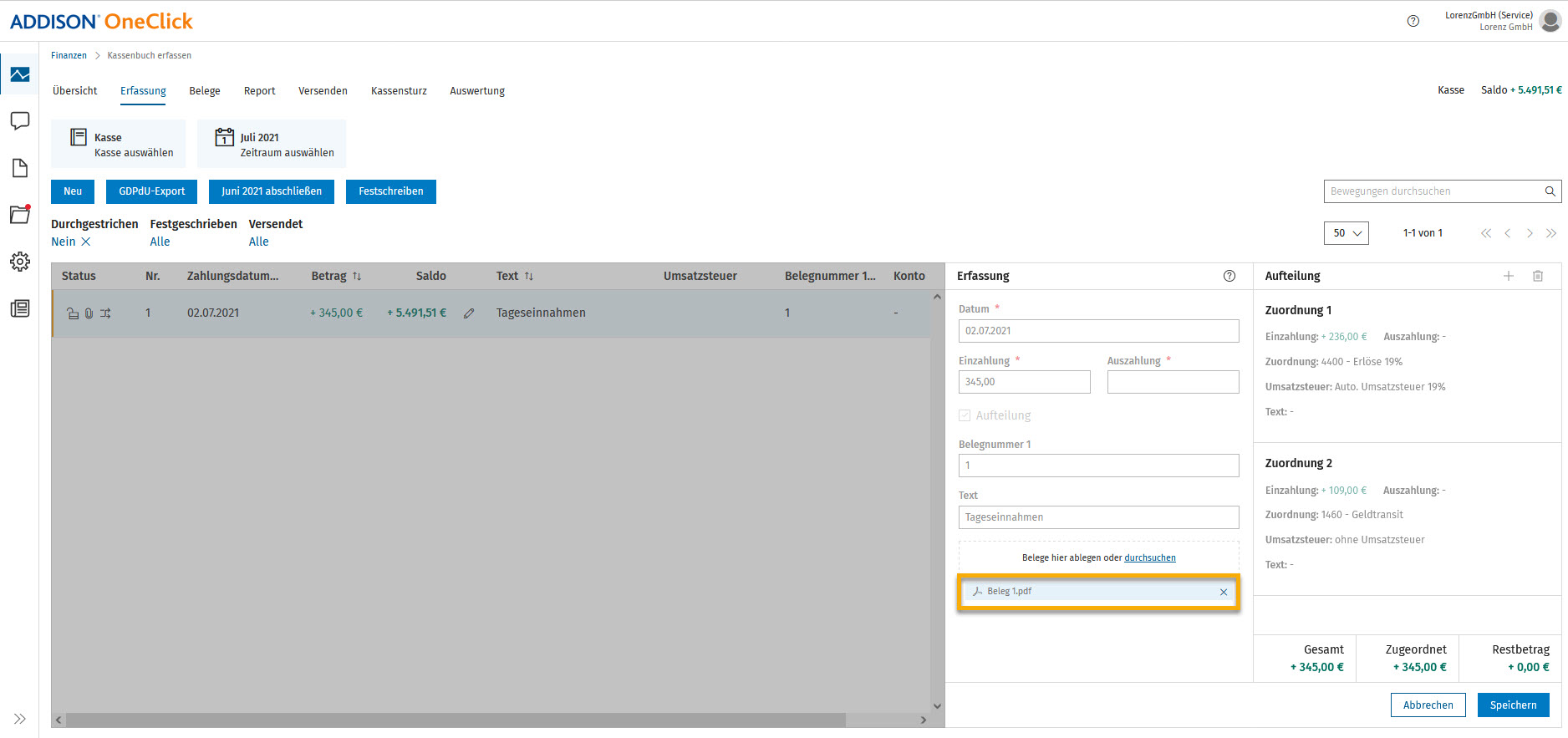Open the help icon in top header

[1413, 21]
